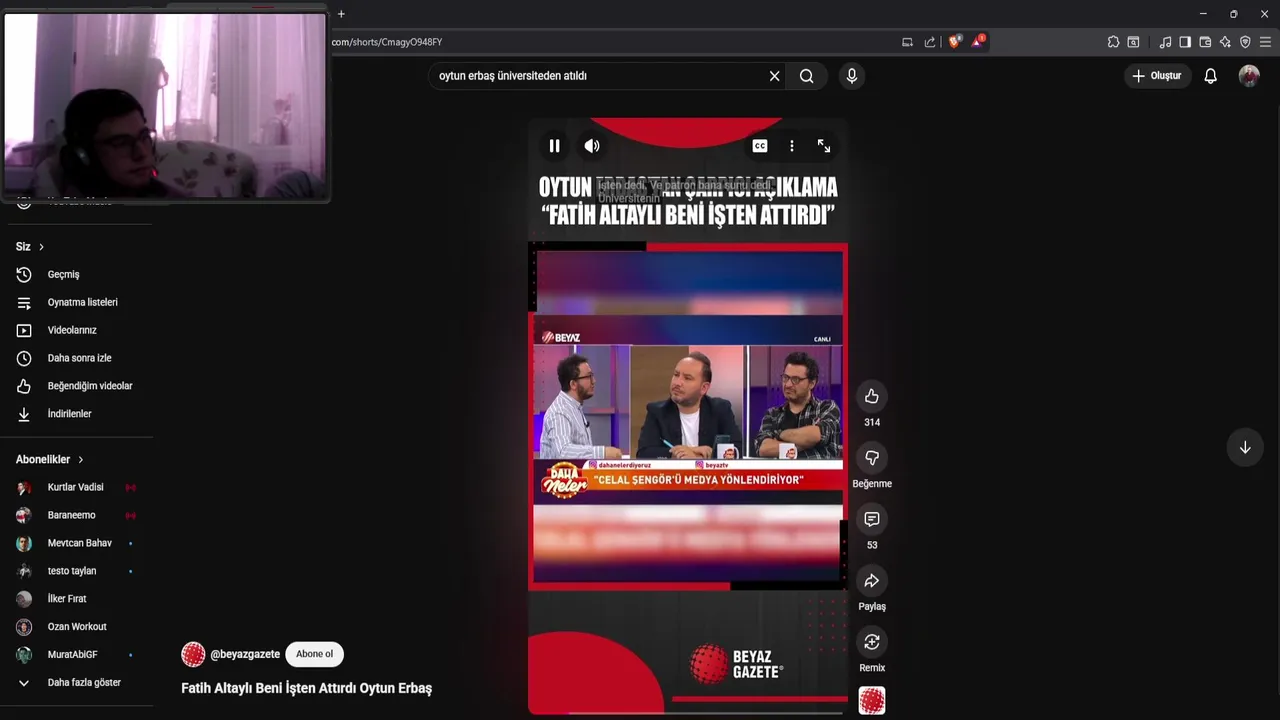Image resolution: width=1280 pixels, height=720 pixels.
Task: Open the three-dot more options menu on video
Action: [x=791, y=146]
